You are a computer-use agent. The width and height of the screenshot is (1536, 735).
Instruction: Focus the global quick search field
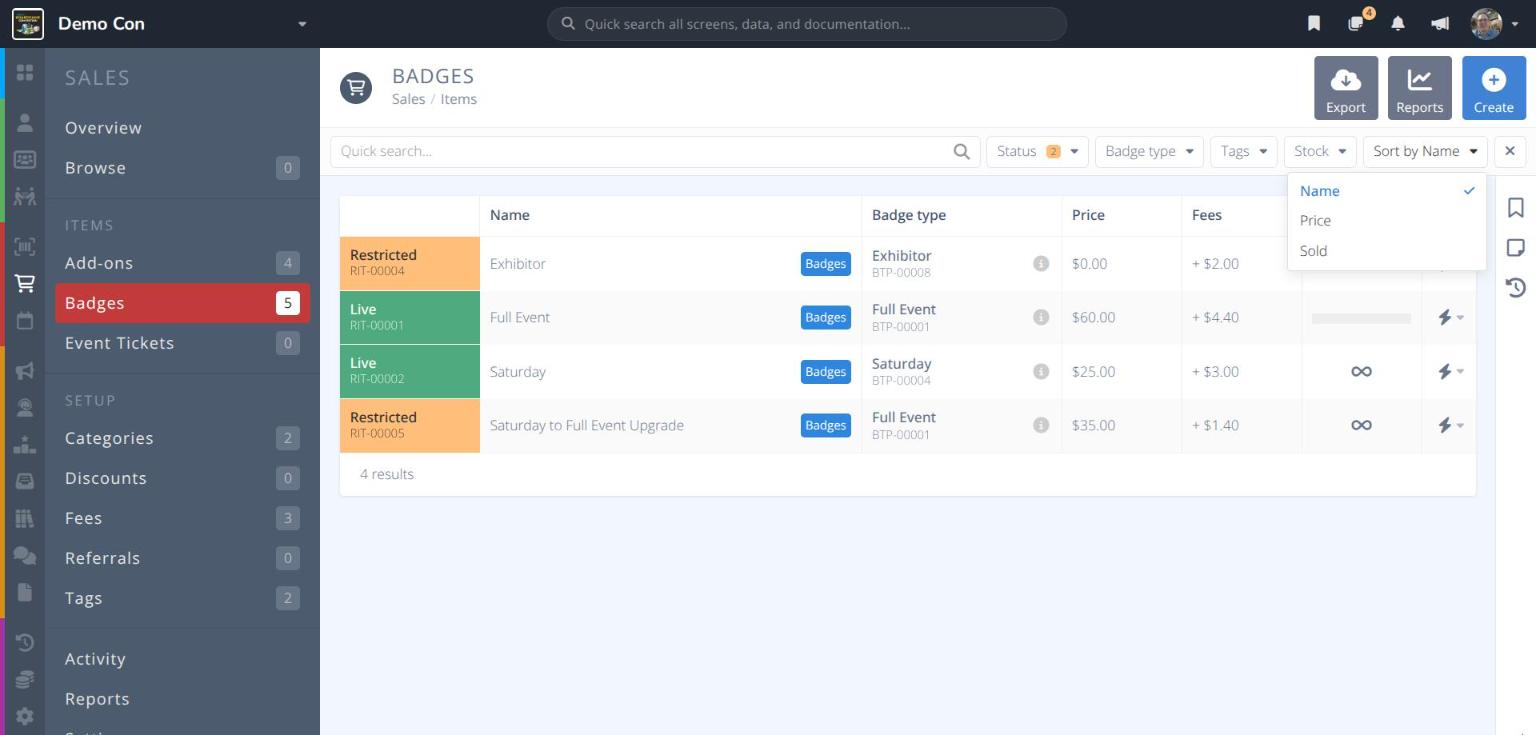(x=807, y=24)
